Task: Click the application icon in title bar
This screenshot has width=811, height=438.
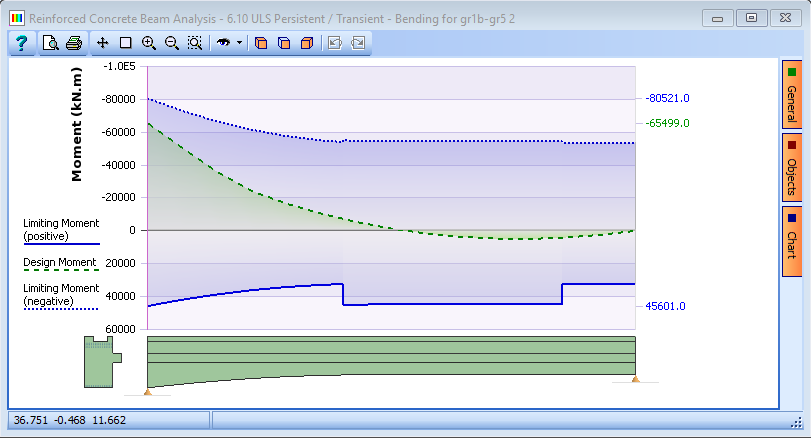Action: (x=17, y=19)
